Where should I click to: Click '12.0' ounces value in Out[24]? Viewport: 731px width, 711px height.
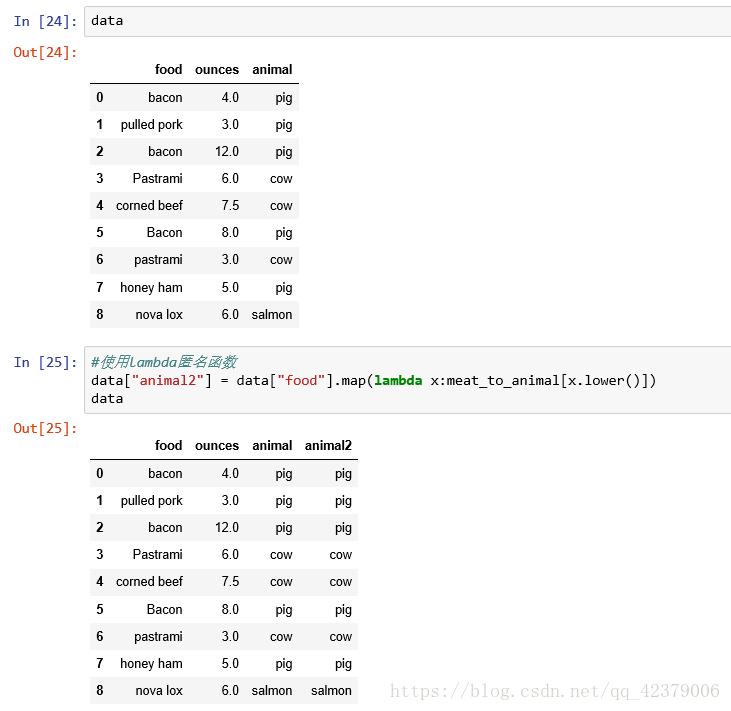click(x=227, y=152)
